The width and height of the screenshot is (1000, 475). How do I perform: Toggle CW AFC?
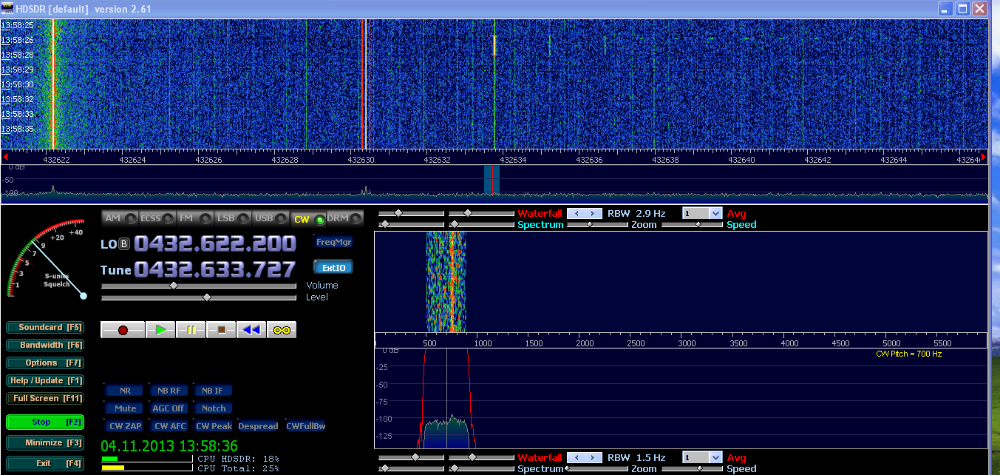point(169,426)
